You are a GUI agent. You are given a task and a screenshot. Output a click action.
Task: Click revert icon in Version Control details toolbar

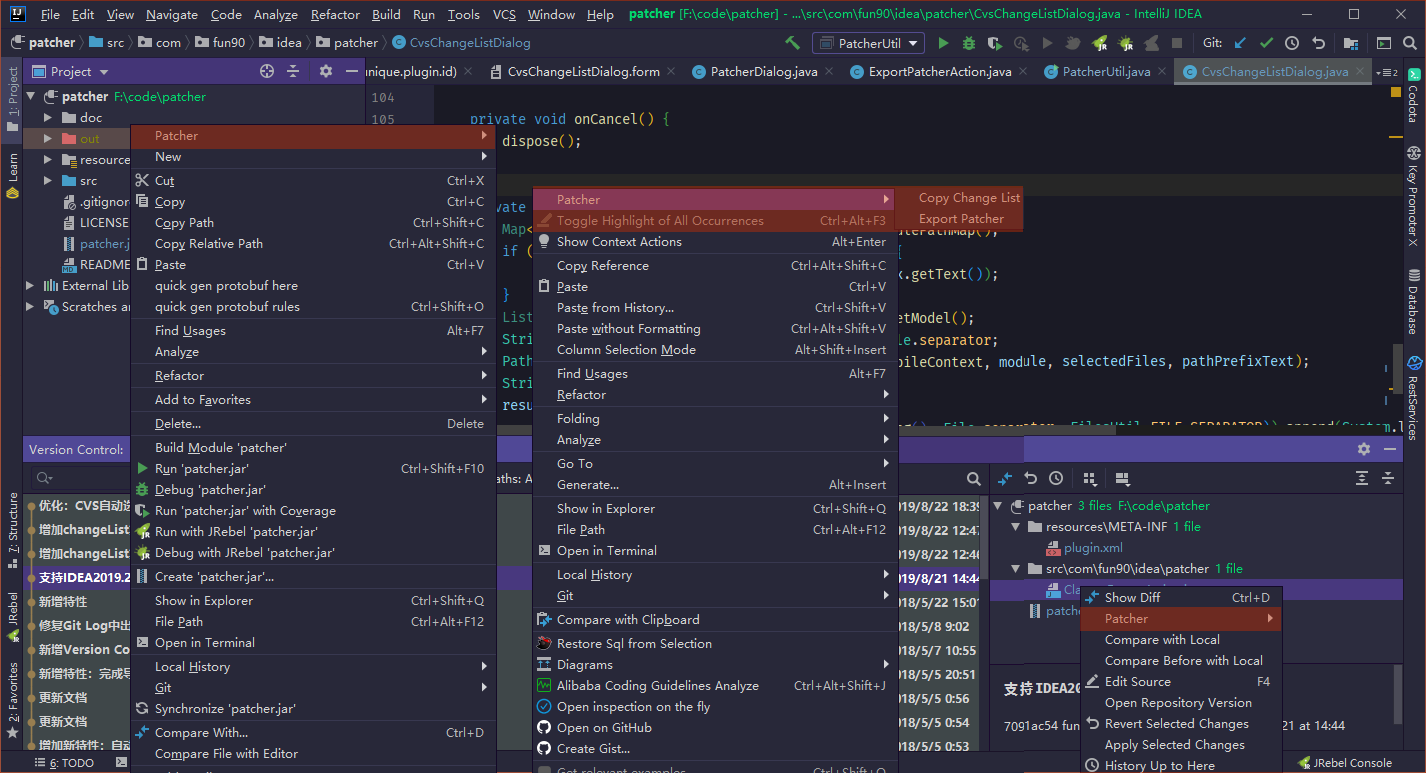[1030, 479]
